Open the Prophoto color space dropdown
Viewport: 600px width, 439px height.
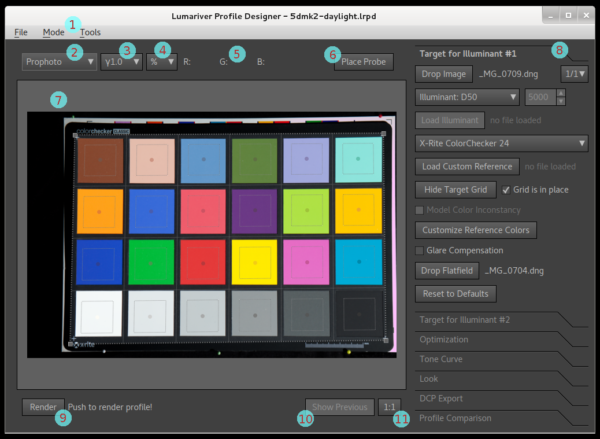pos(59,62)
